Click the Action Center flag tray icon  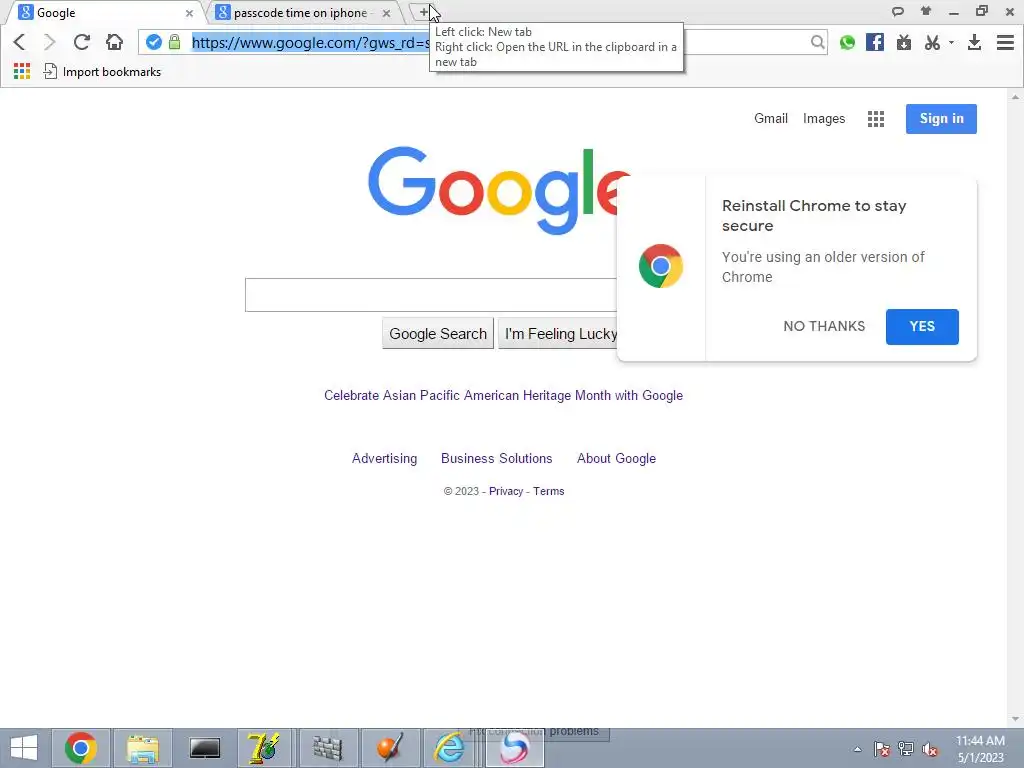pos(882,749)
